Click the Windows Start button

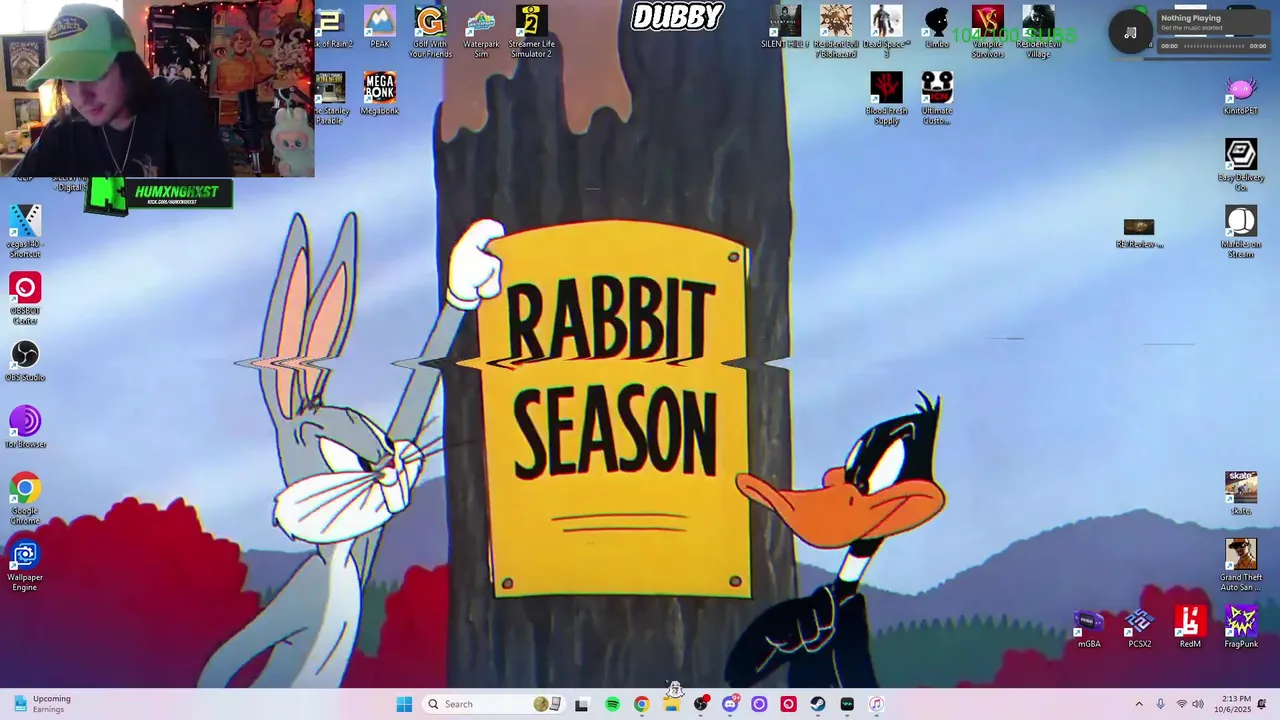click(404, 704)
